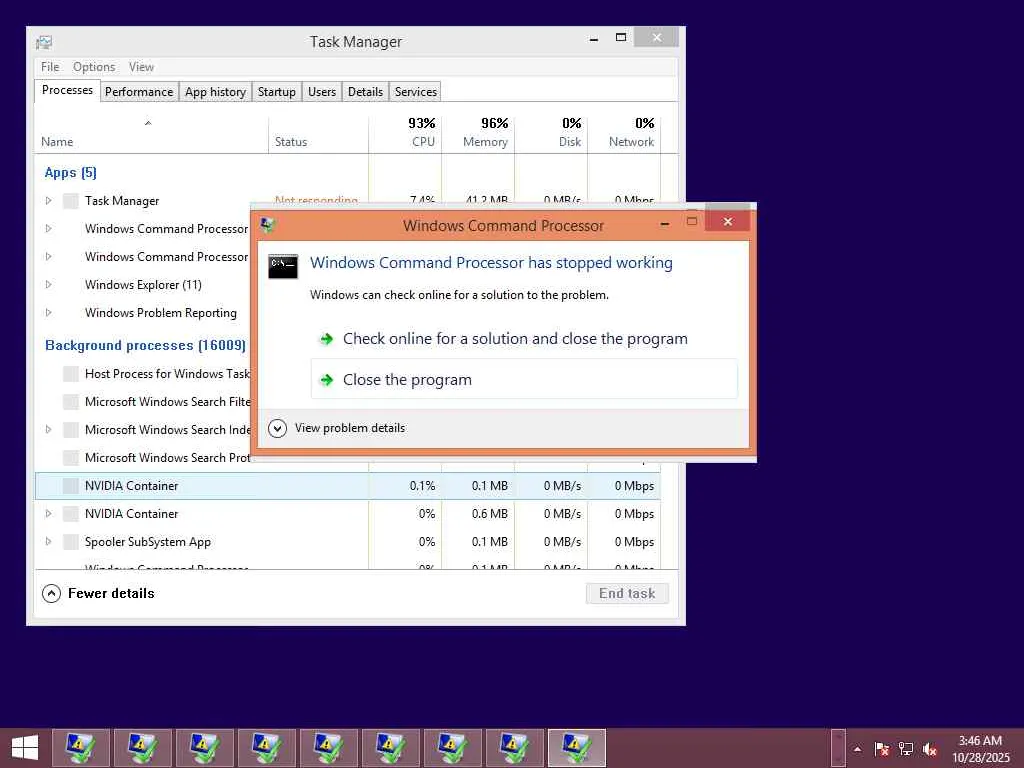Switch to the Performance tab
Image resolution: width=1024 pixels, height=768 pixels.
pos(139,92)
